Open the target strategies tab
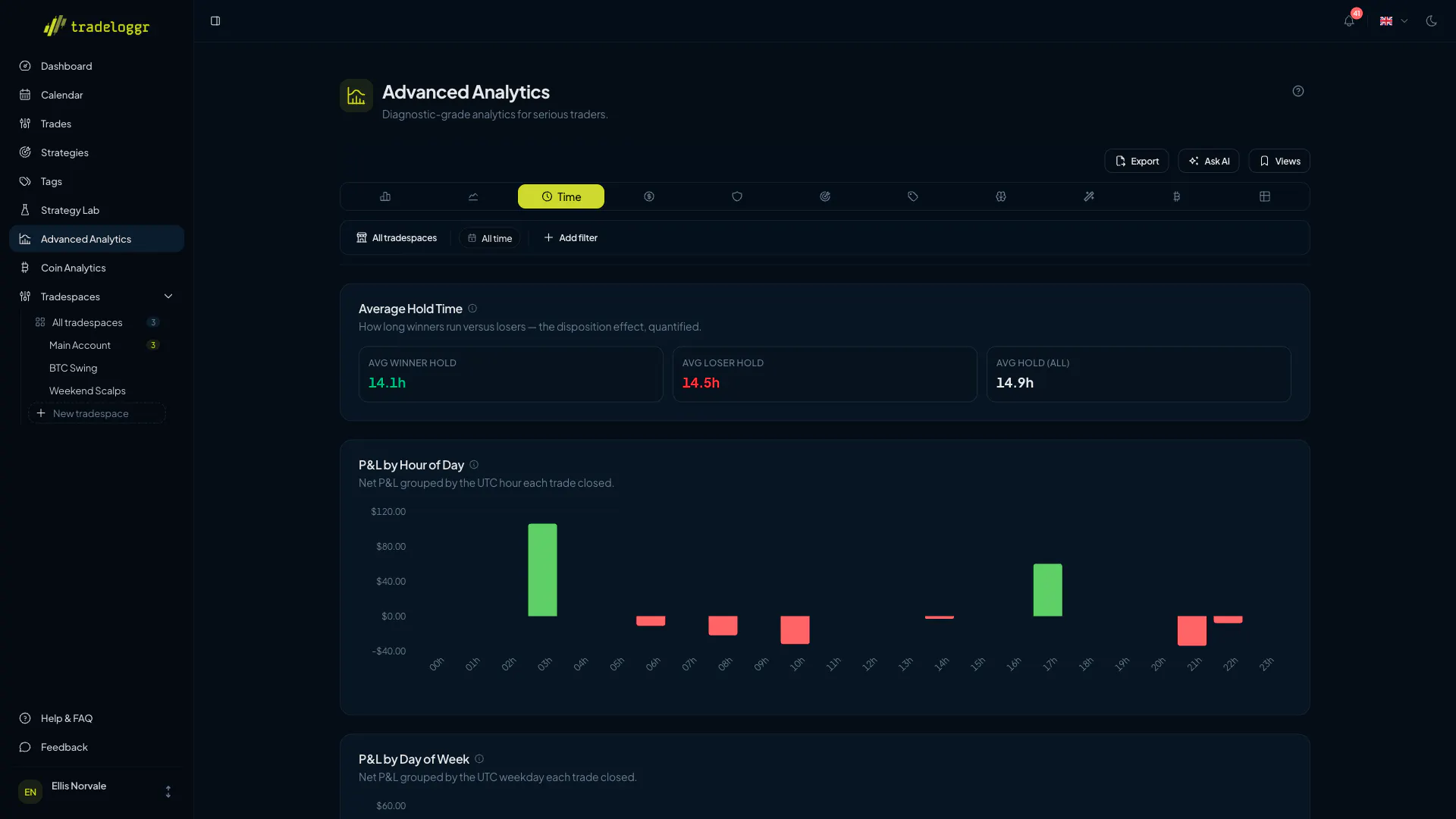Screen dimensions: 1456x819 coord(825,196)
